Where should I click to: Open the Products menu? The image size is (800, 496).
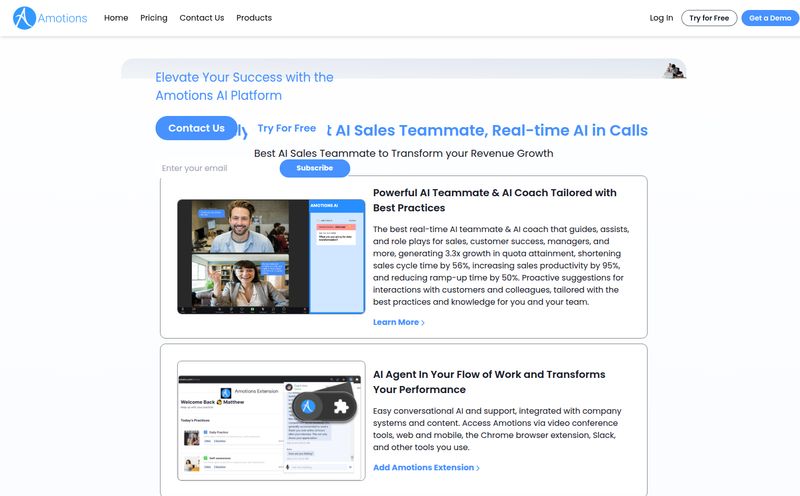tap(254, 18)
